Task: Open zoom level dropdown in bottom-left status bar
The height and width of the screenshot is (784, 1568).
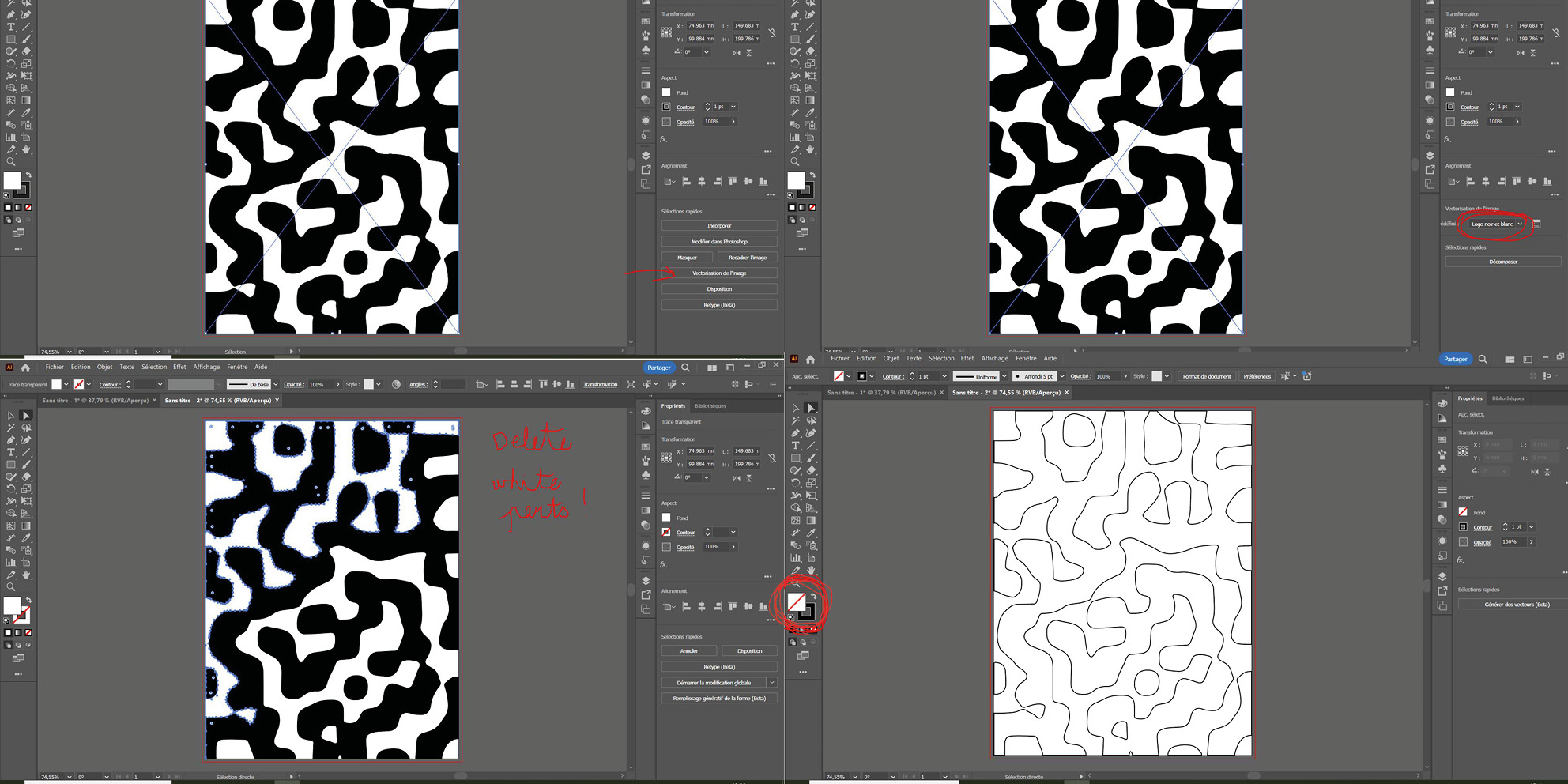Action: click(70, 777)
